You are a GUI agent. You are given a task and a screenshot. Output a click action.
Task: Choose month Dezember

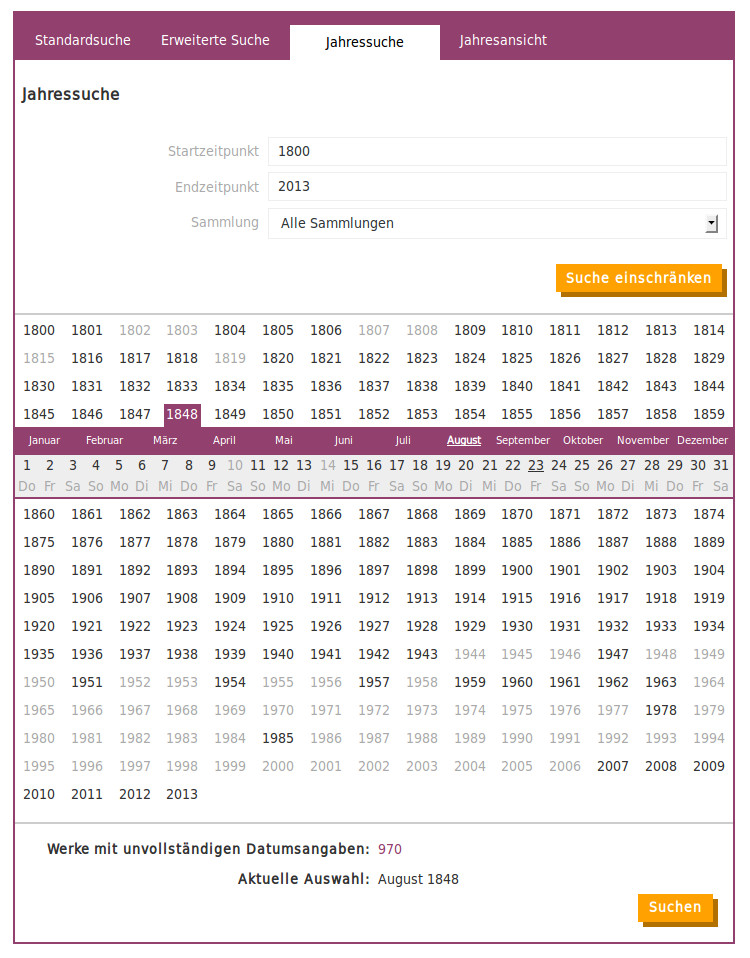click(x=702, y=441)
